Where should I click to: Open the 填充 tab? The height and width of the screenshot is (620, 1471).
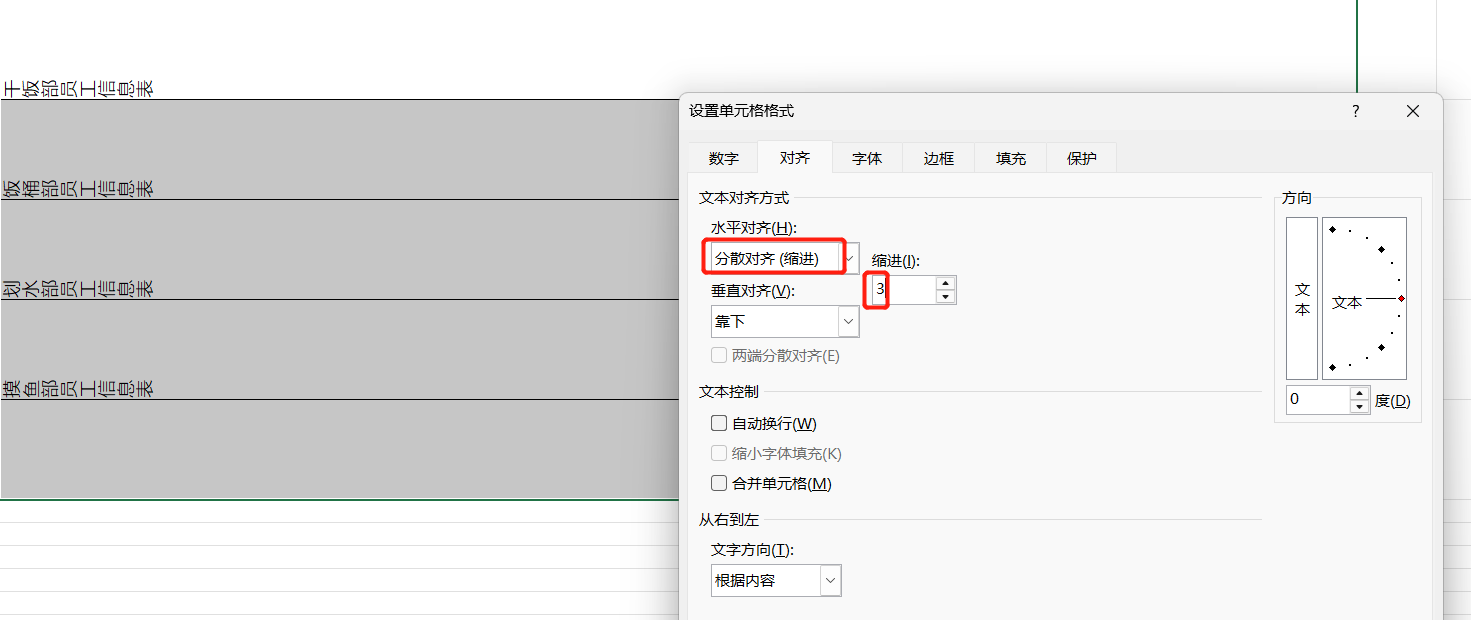[x=1010, y=158]
